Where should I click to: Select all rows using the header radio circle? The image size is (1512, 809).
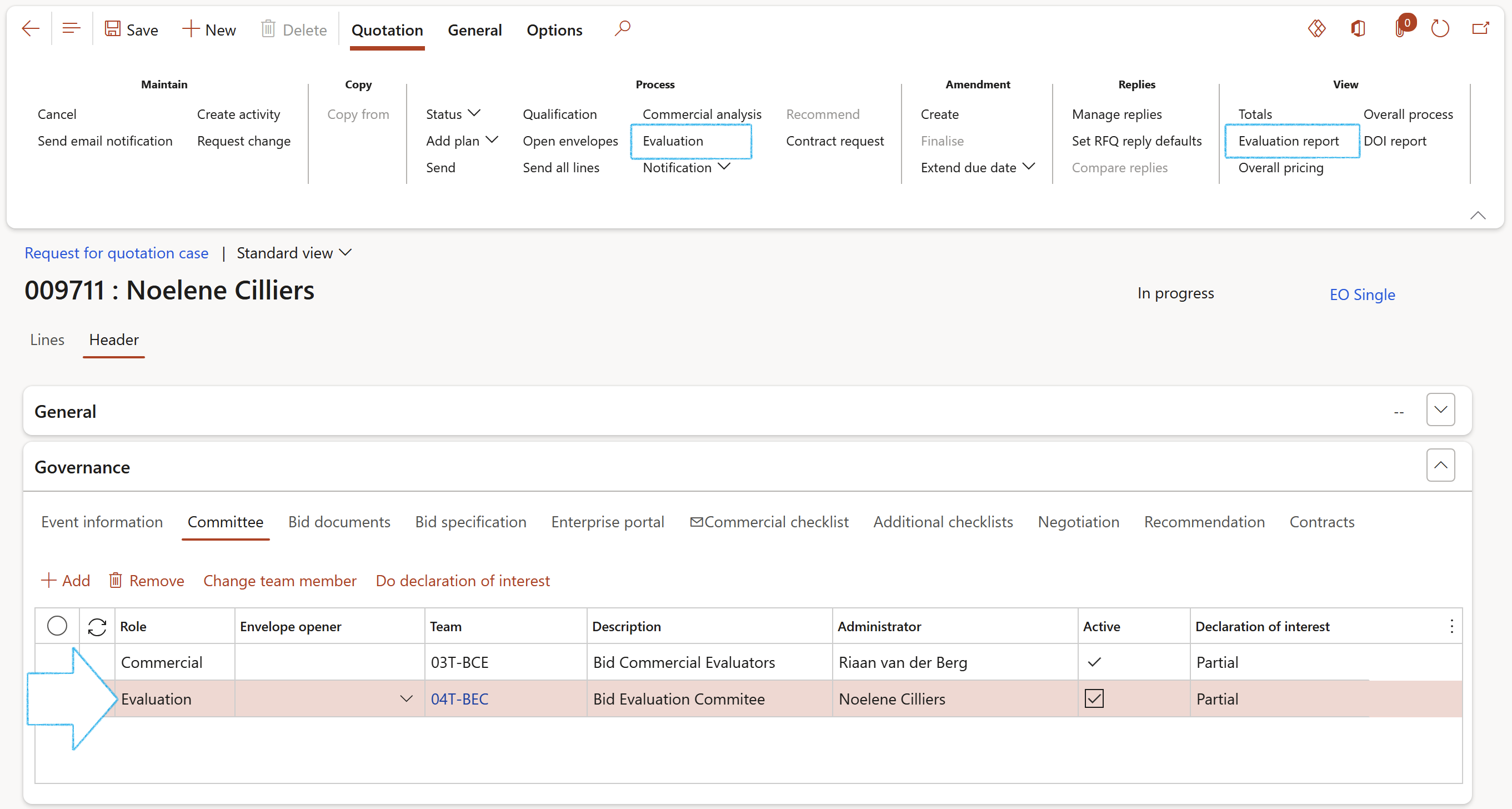(57, 626)
